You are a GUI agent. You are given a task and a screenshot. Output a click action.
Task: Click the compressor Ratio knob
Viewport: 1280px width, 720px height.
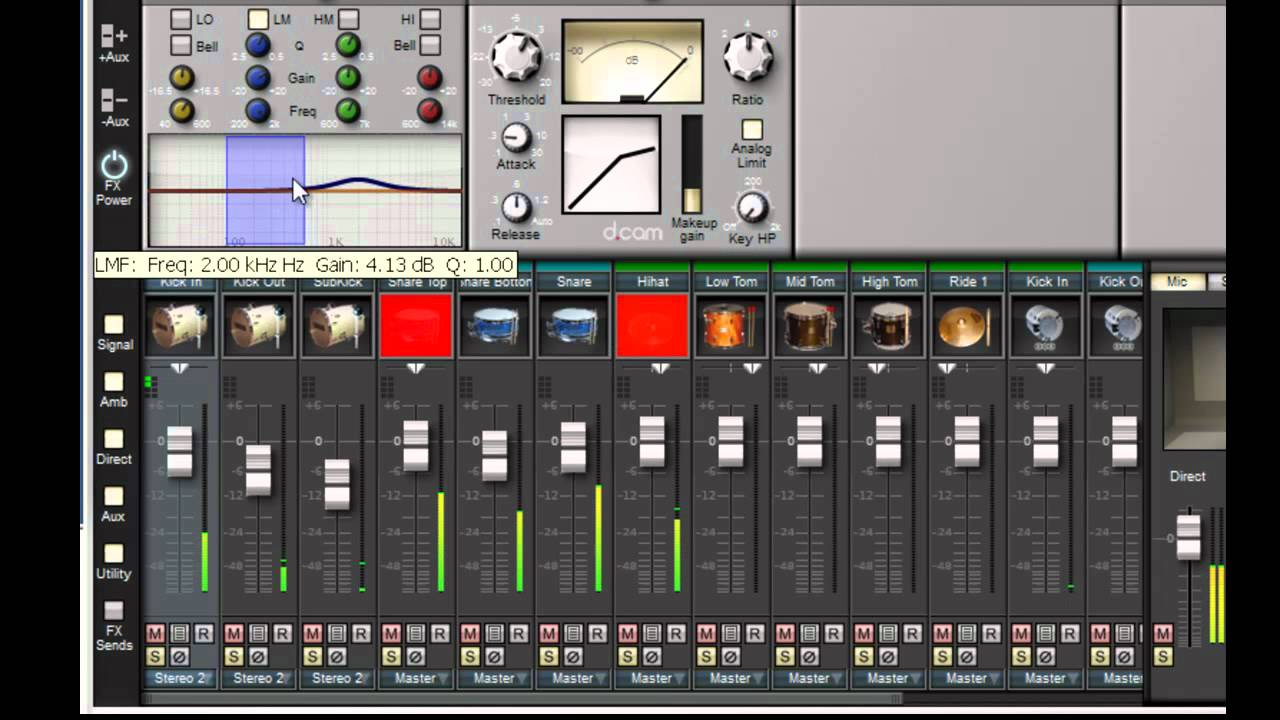click(x=747, y=56)
